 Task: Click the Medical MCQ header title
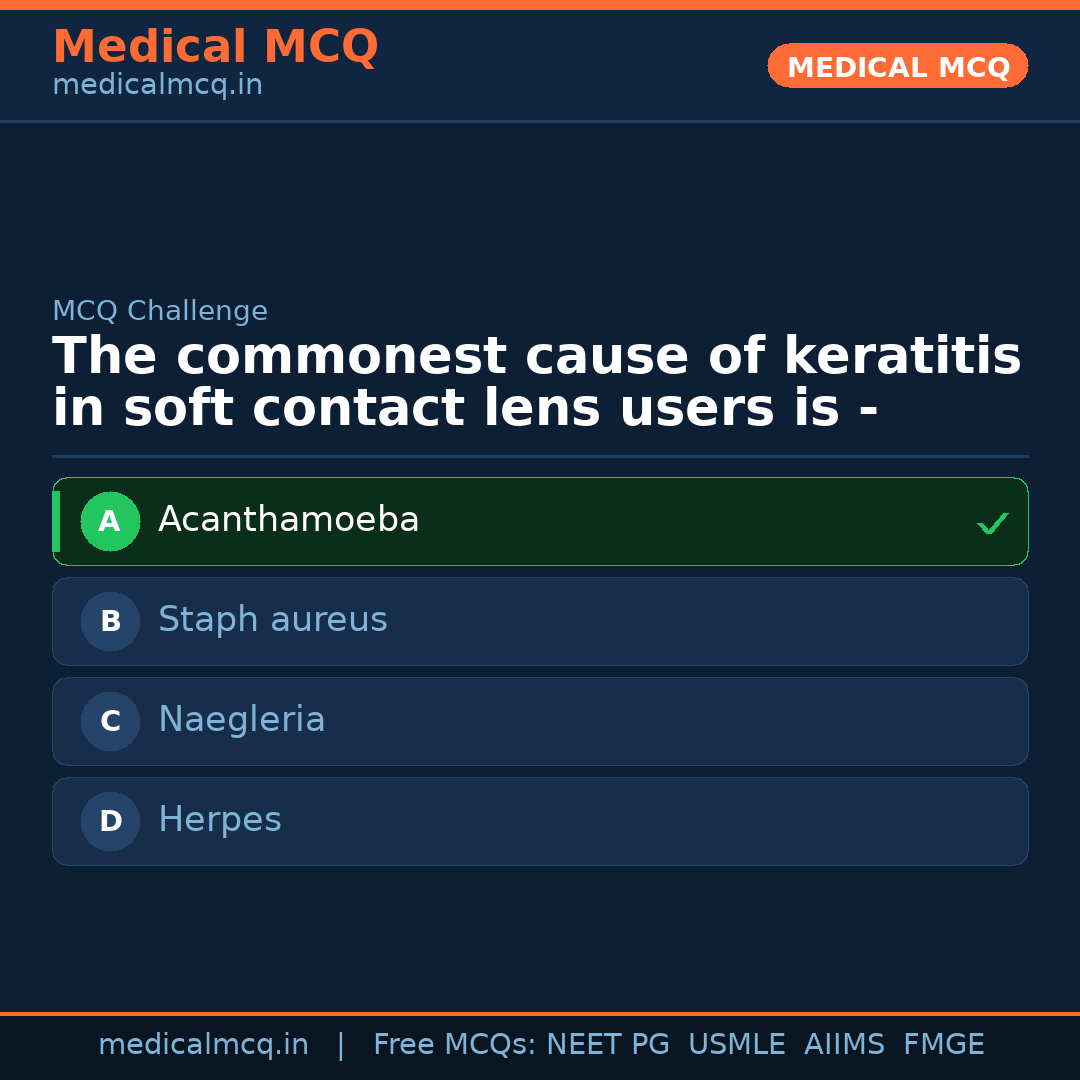click(215, 46)
